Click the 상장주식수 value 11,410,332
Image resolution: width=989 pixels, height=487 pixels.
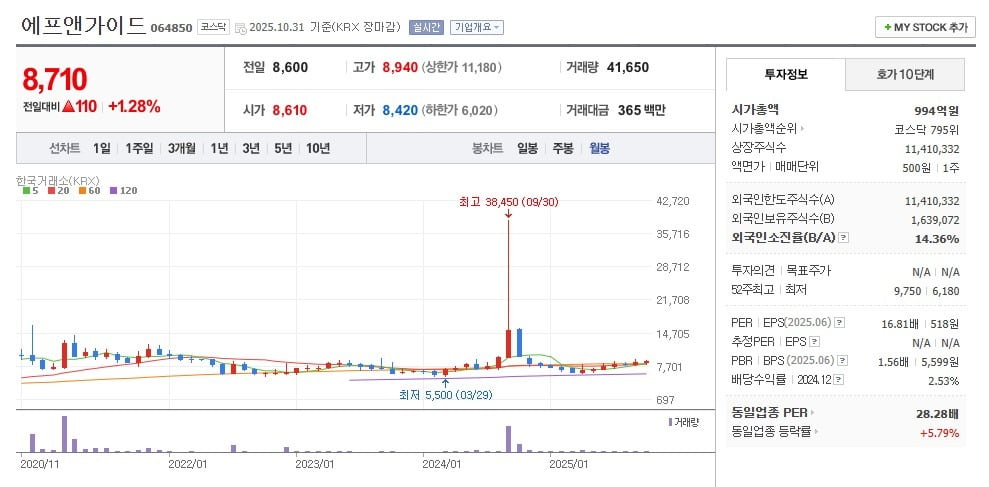pos(932,149)
